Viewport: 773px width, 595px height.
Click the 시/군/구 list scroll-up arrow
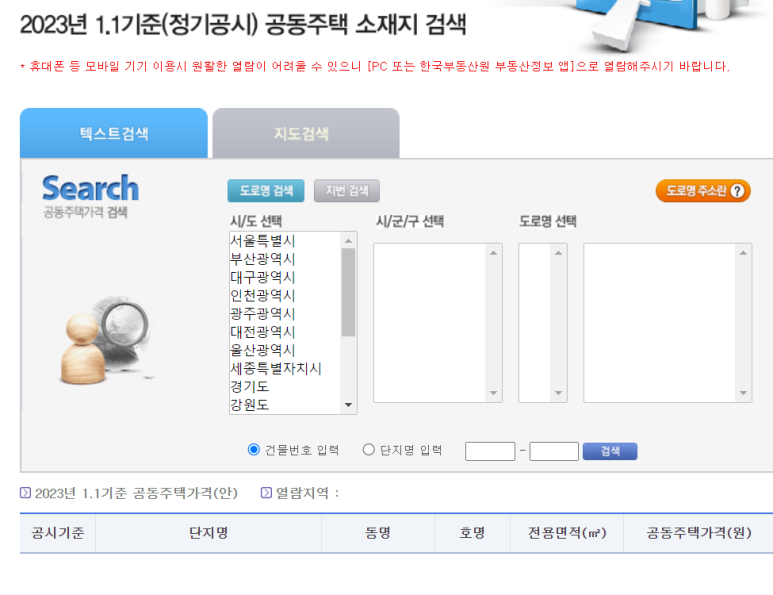tap(493, 253)
